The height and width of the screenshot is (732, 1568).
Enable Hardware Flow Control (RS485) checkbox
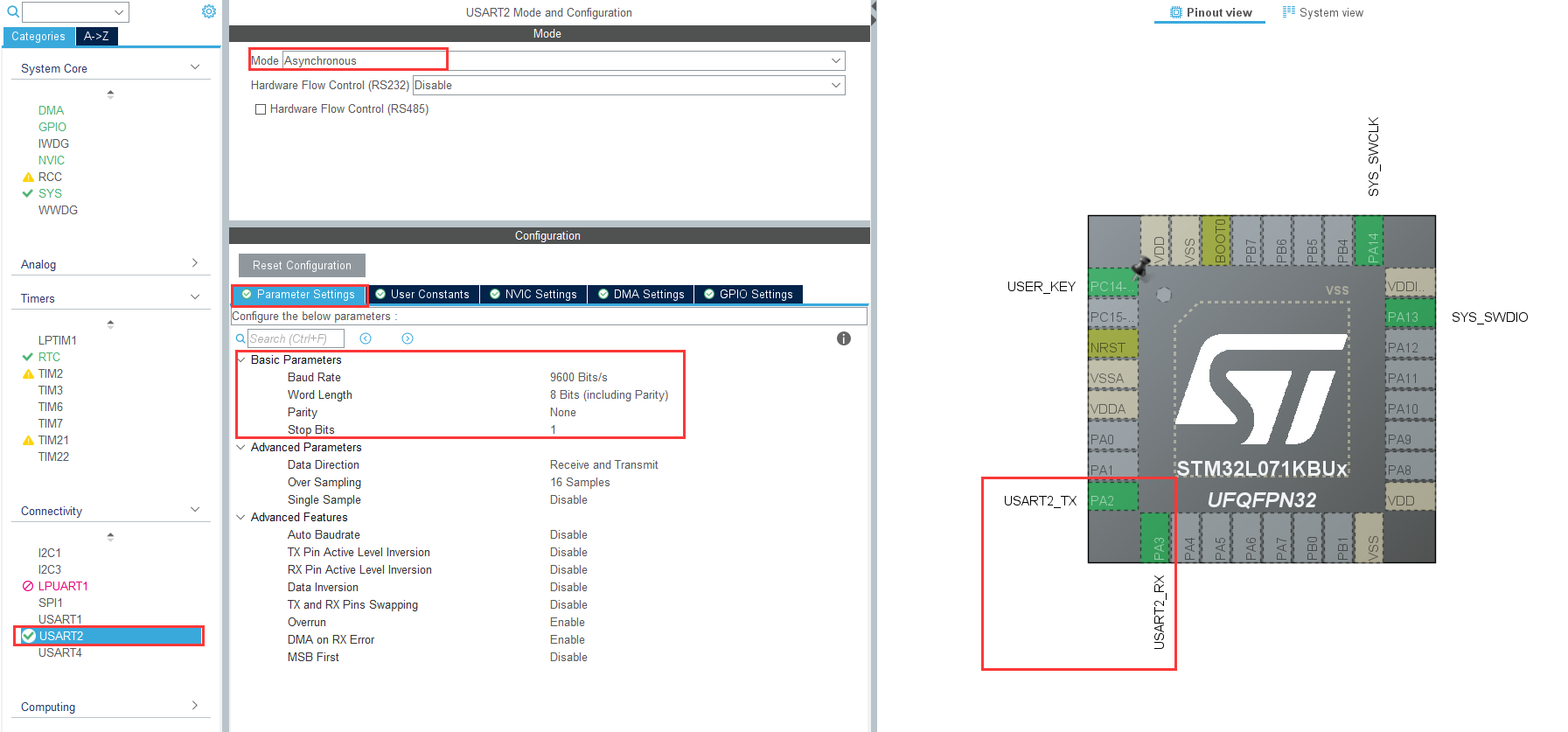coord(261,109)
